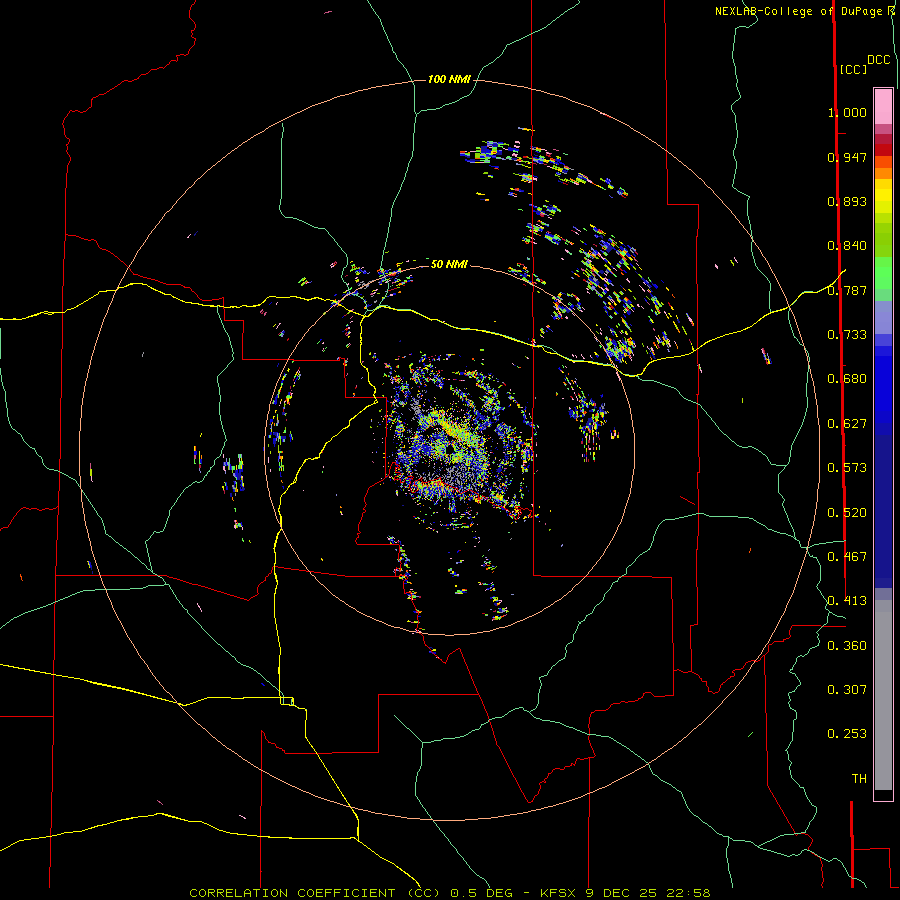The height and width of the screenshot is (900, 900).
Task: Click the 0.360 scale value
Action: click(847, 646)
